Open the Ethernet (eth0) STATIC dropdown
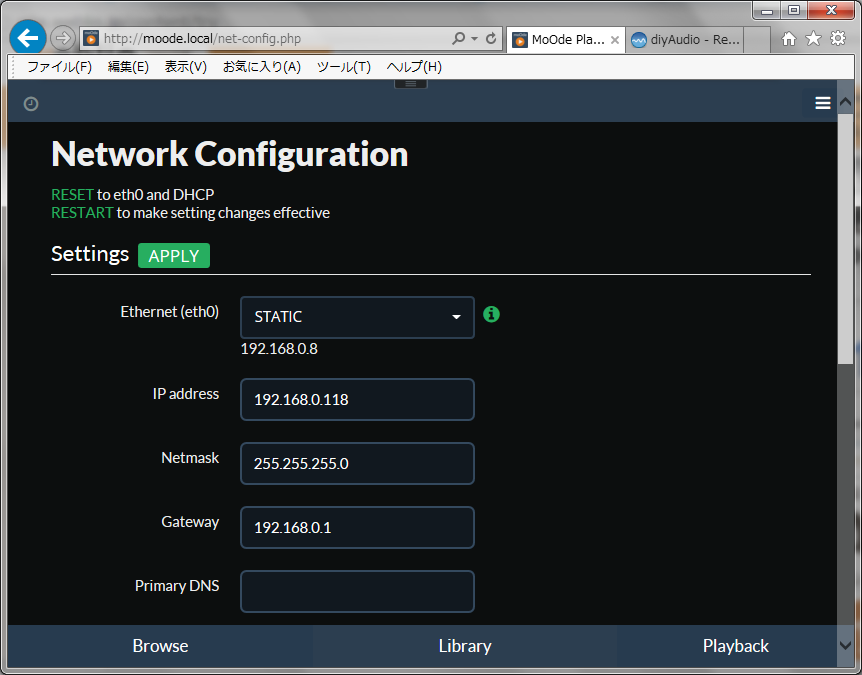 coord(357,317)
